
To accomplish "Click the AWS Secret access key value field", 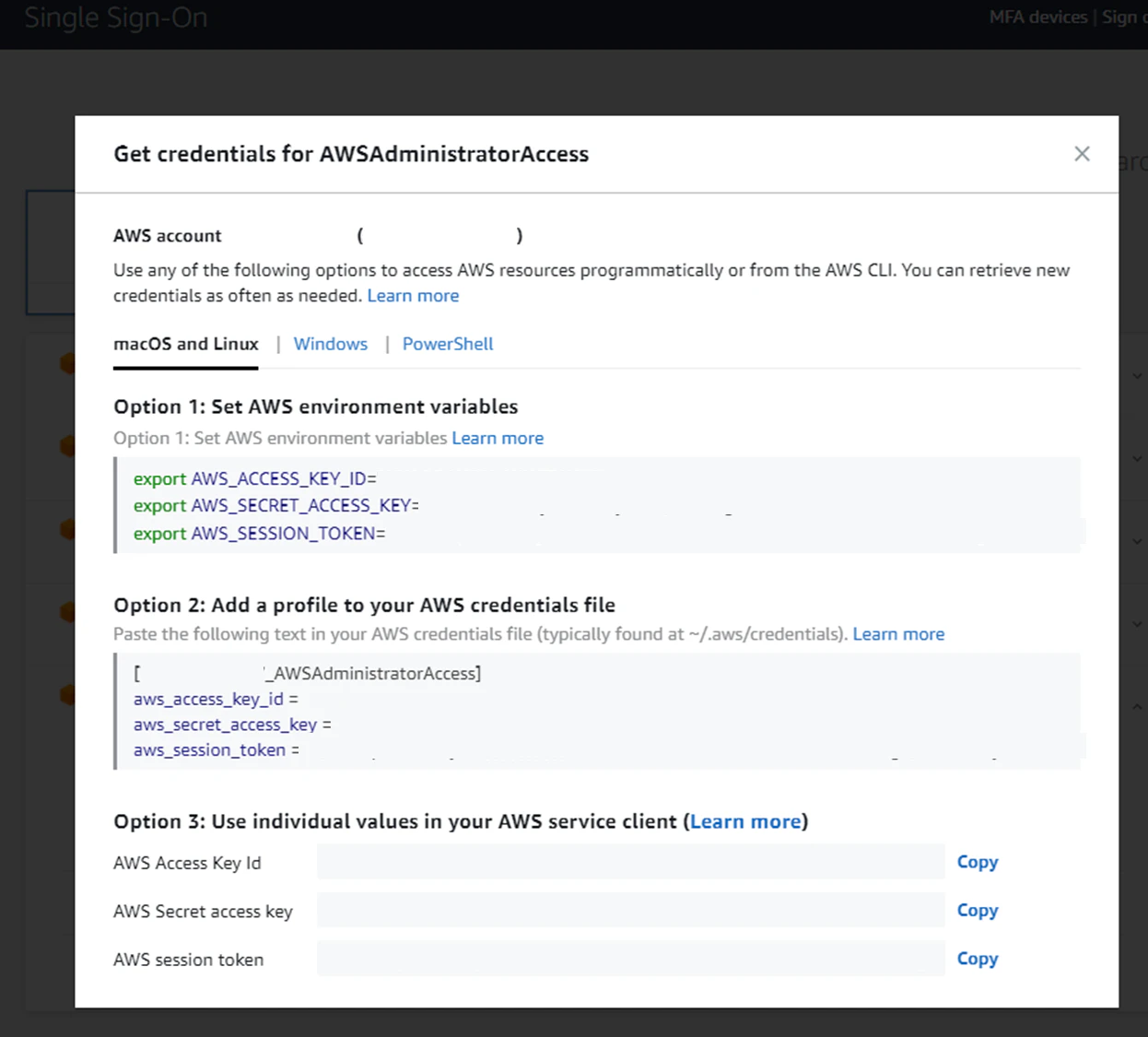I will 631,910.
